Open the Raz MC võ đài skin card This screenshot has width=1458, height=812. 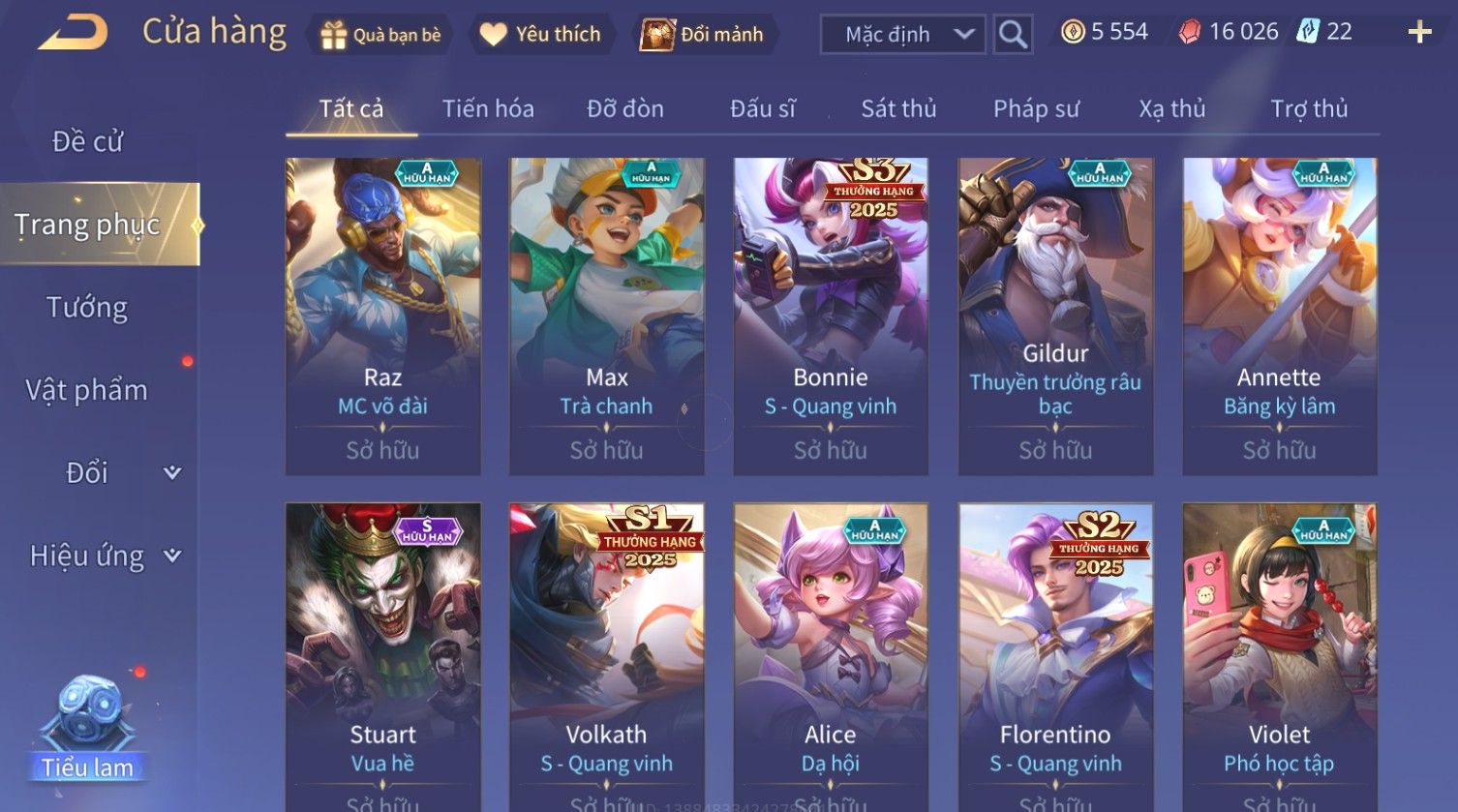click(383, 316)
